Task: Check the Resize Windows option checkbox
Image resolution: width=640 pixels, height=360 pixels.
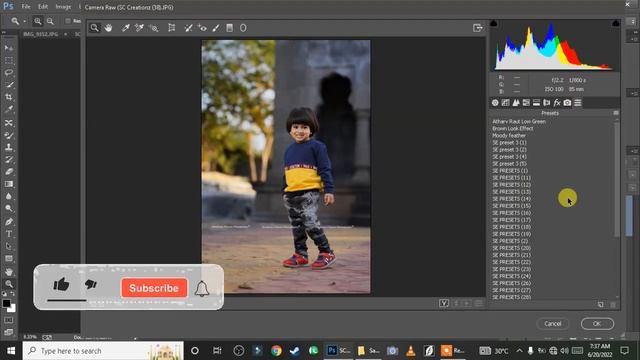Action: click(68, 21)
